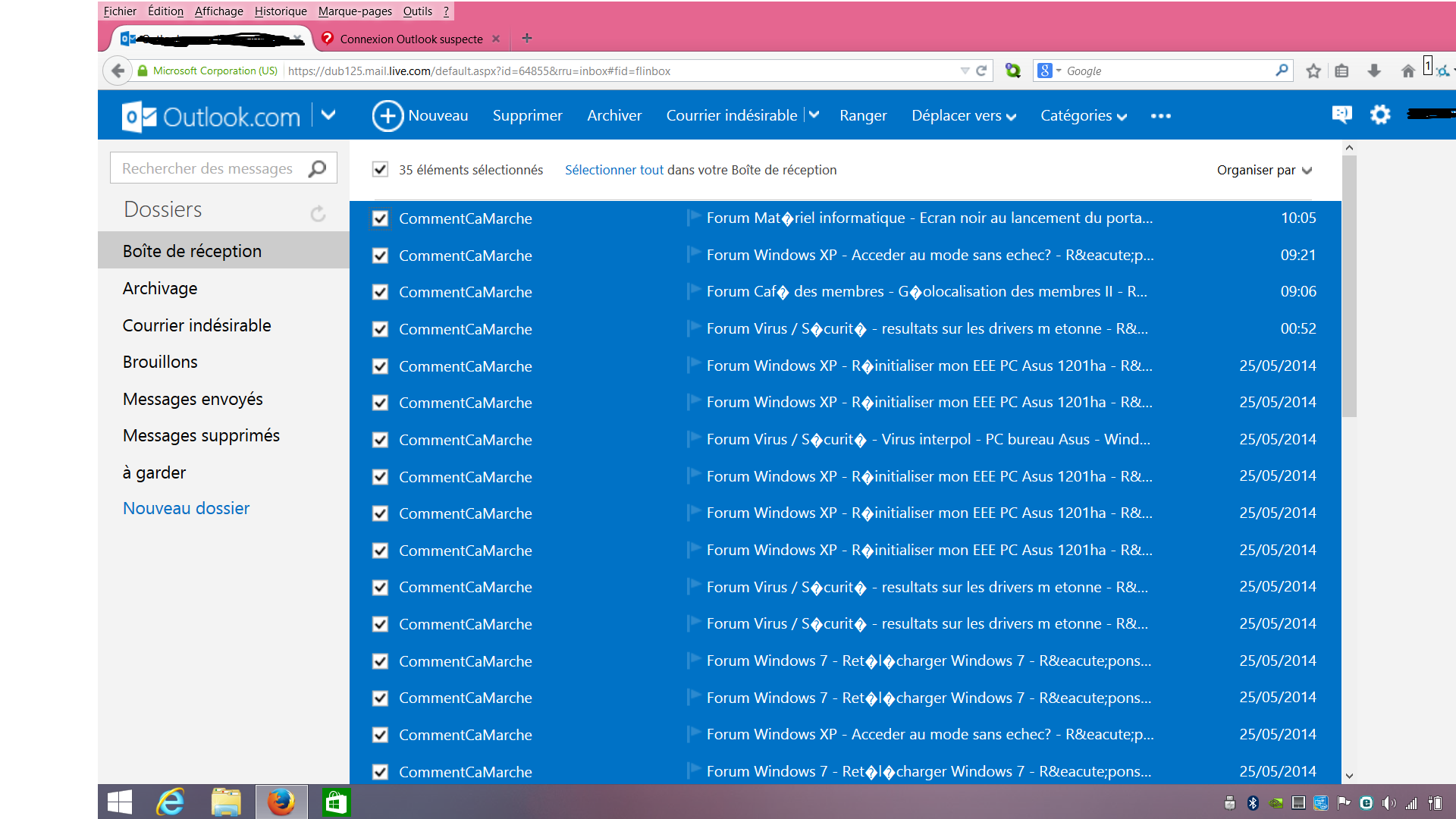This screenshot has height=819, width=1456.
Task: Go to the browser home page icon
Action: tap(1407, 71)
